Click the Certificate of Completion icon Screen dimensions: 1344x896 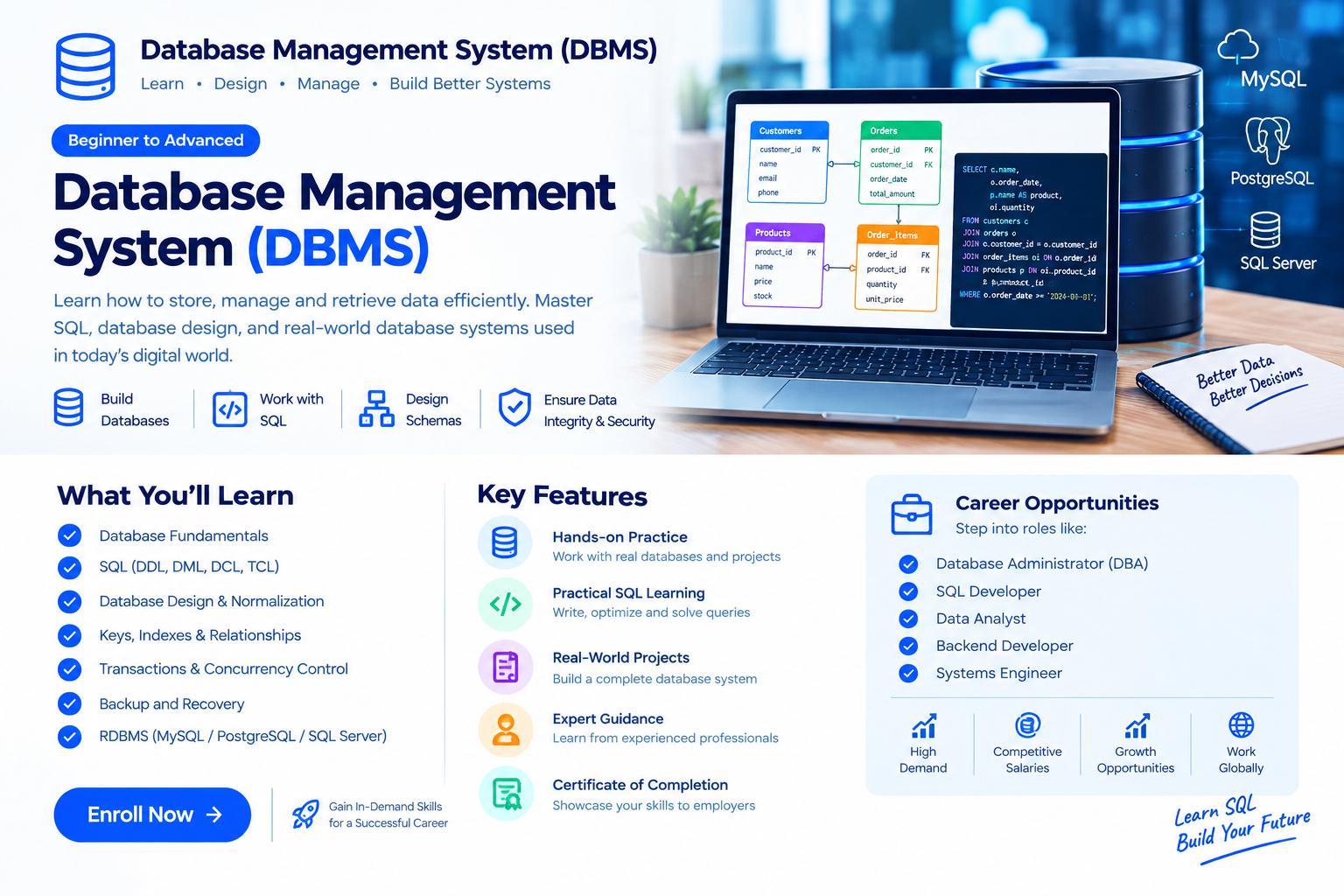click(505, 793)
